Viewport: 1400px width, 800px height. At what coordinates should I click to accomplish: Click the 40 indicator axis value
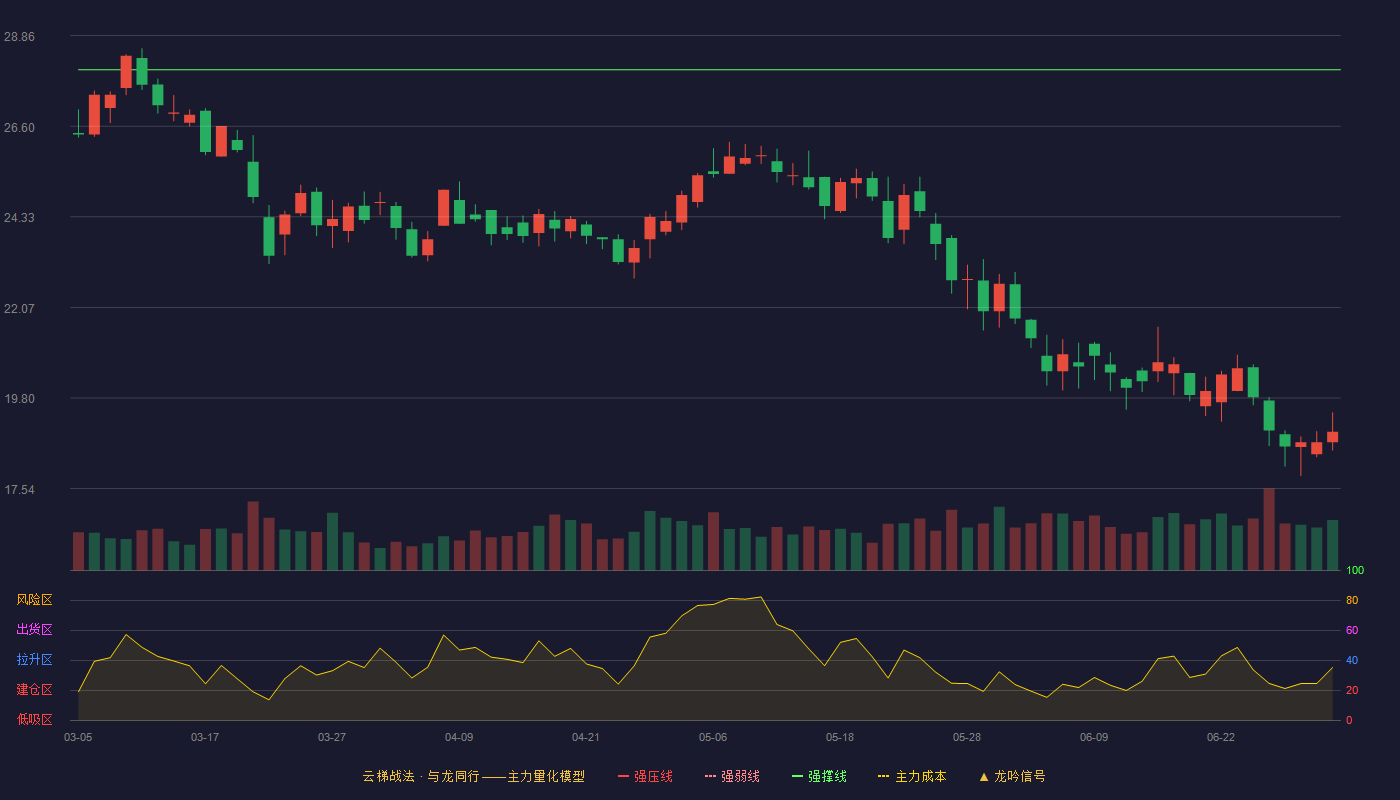[x=1352, y=661]
